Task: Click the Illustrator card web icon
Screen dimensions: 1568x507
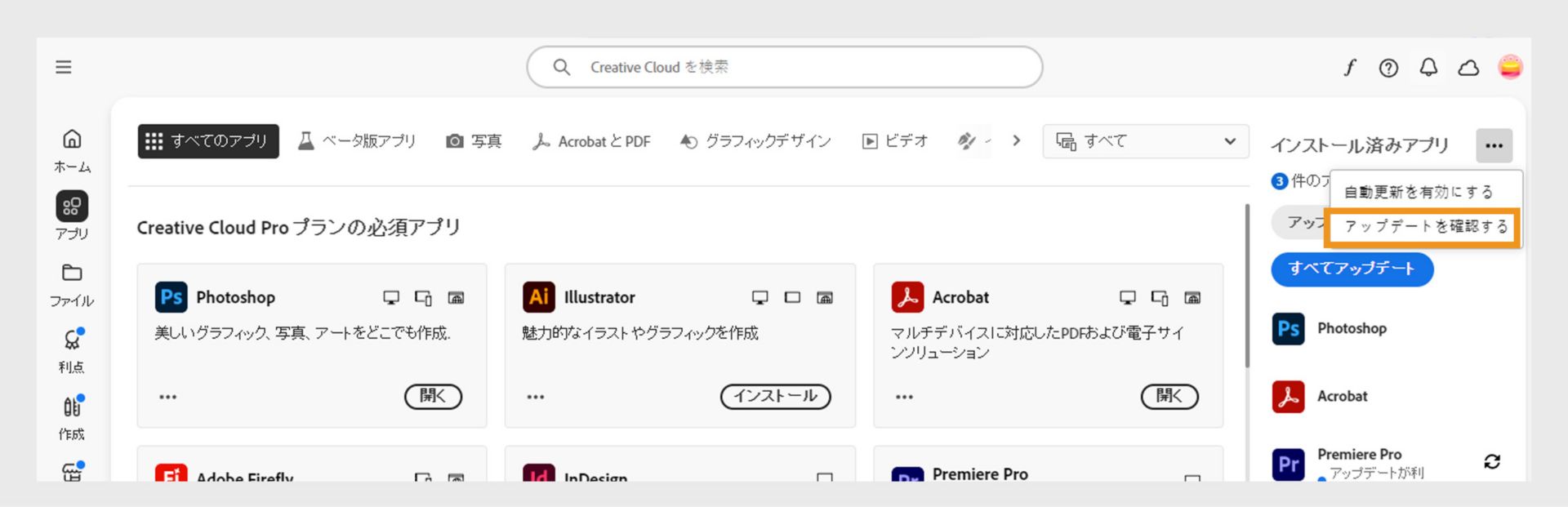Action: 825,298
